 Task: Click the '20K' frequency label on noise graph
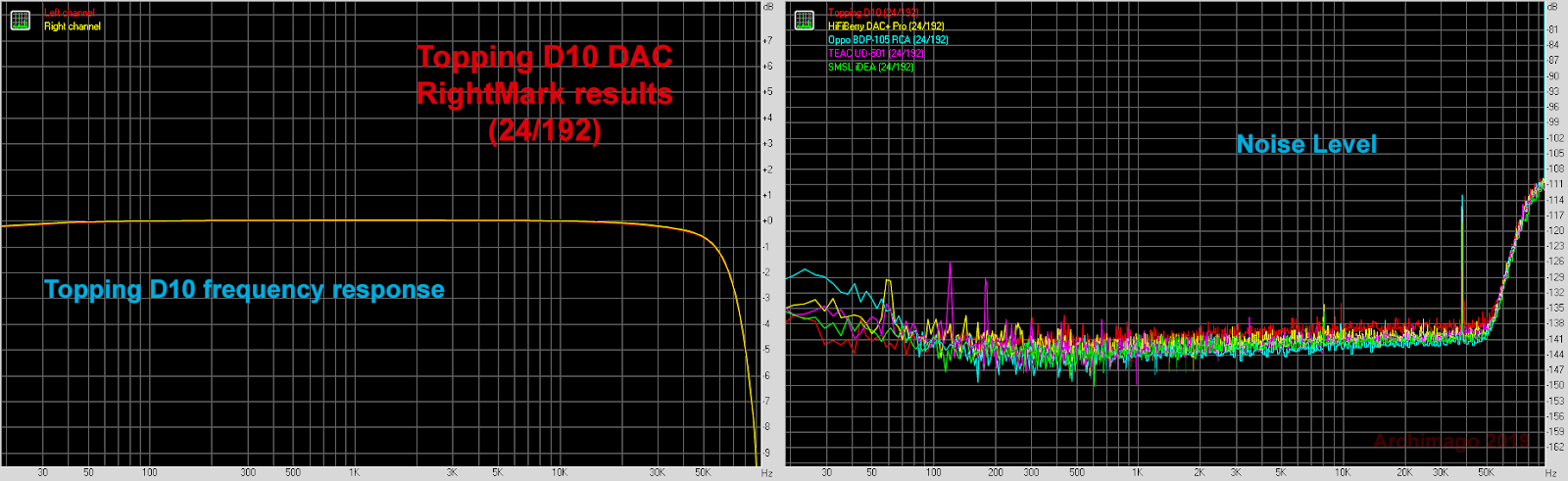point(1404,472)
